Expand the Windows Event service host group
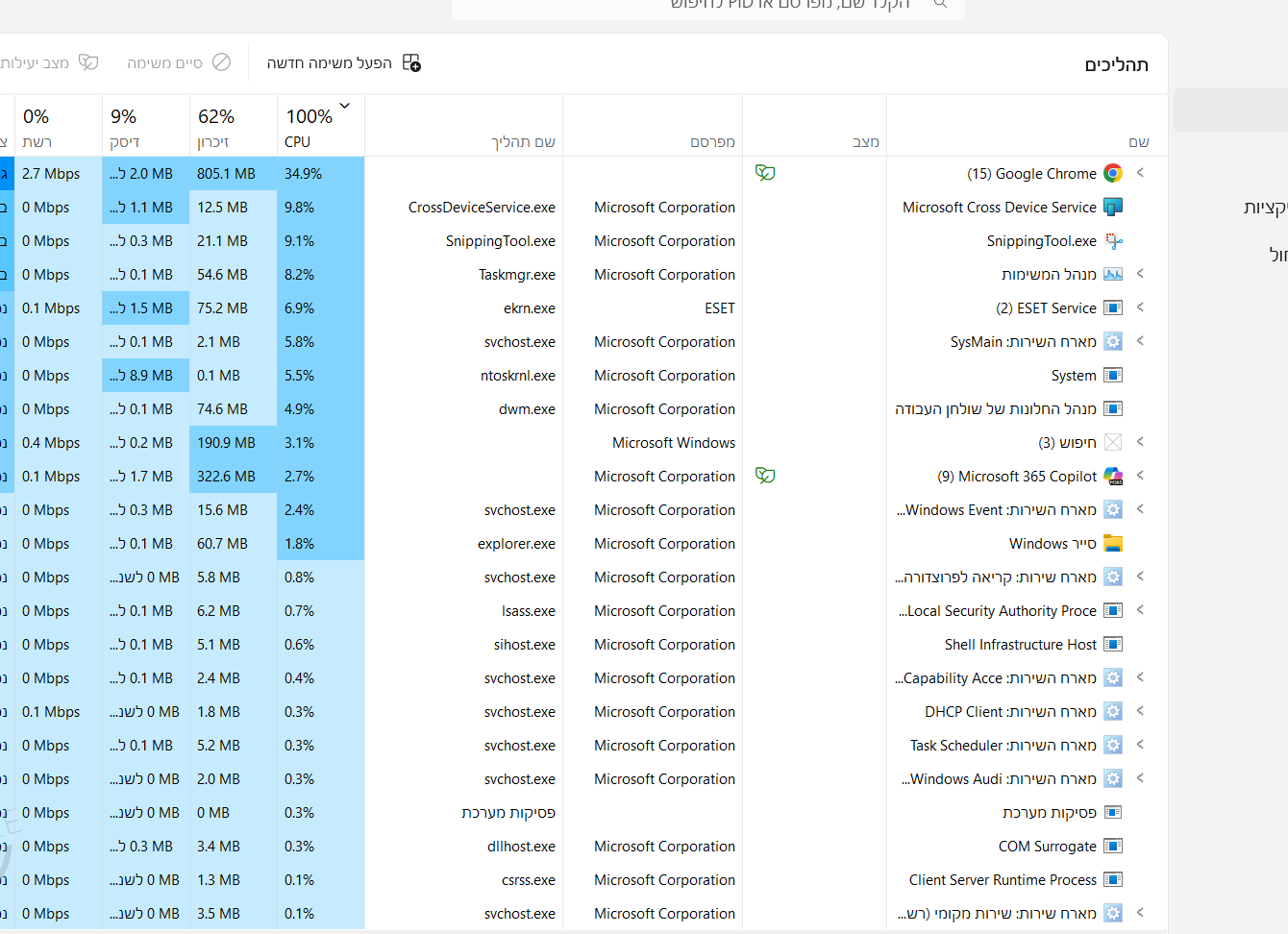The image size is (1288, 934). pos(1140,509)
